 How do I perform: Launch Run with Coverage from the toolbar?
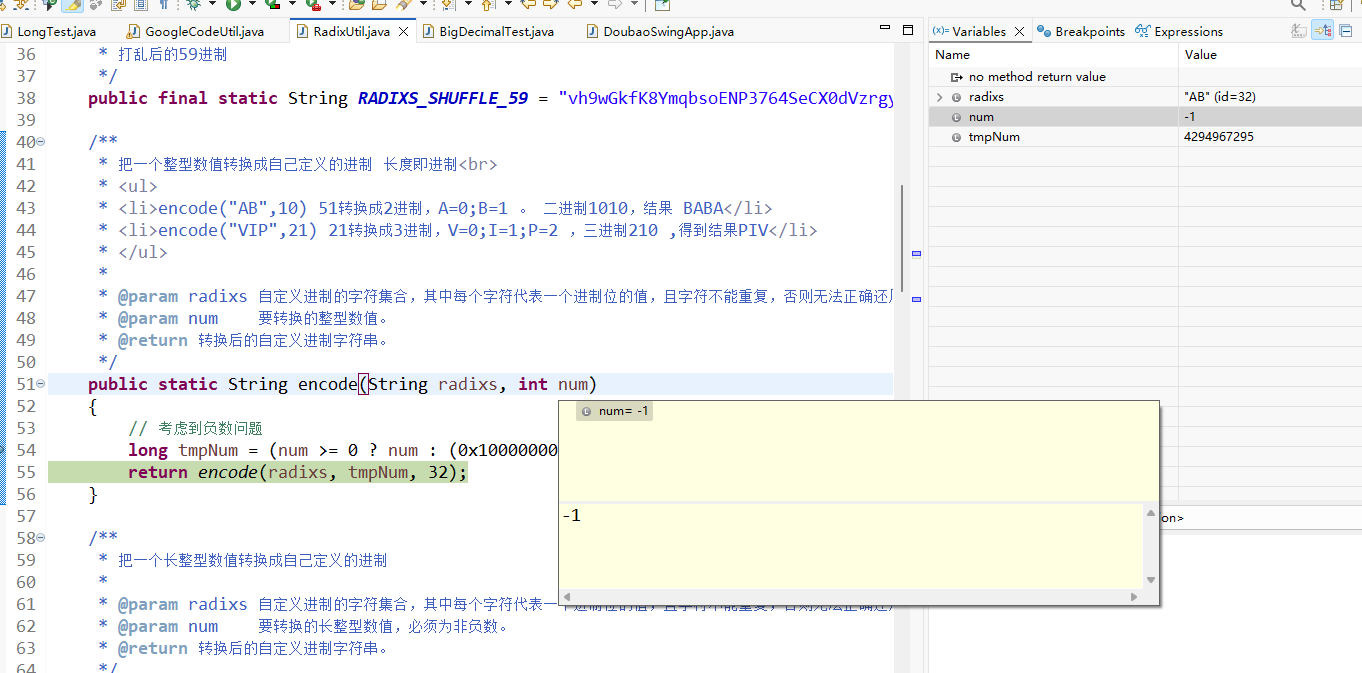pyautogui.click(x=273, y=8)
